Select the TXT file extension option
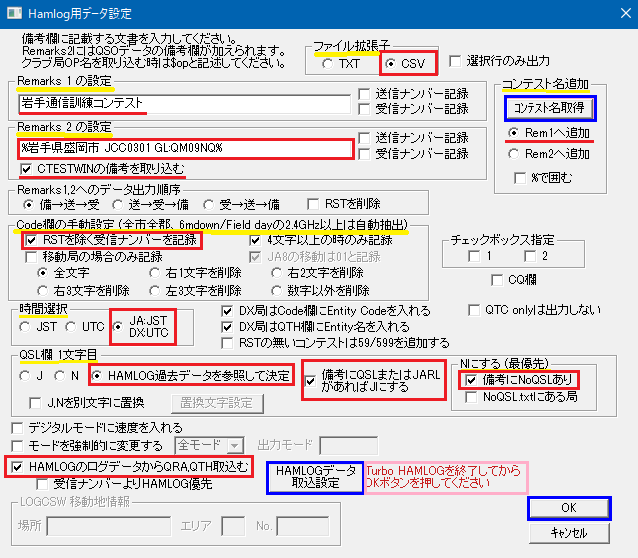This screenshot has width=638, height=558. [326, 64]
